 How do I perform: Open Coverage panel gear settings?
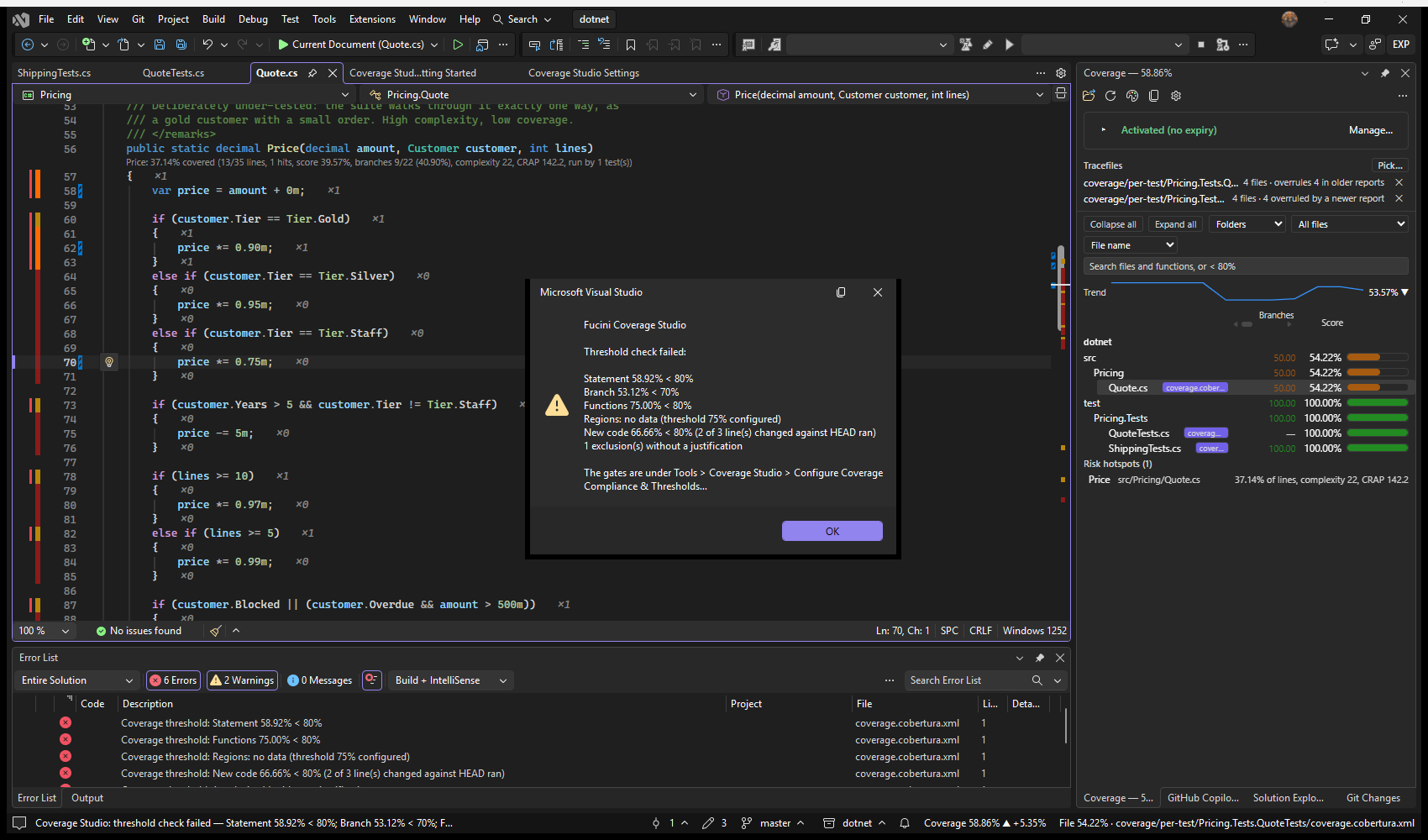pyautogui.click(x=1176, y=96)
